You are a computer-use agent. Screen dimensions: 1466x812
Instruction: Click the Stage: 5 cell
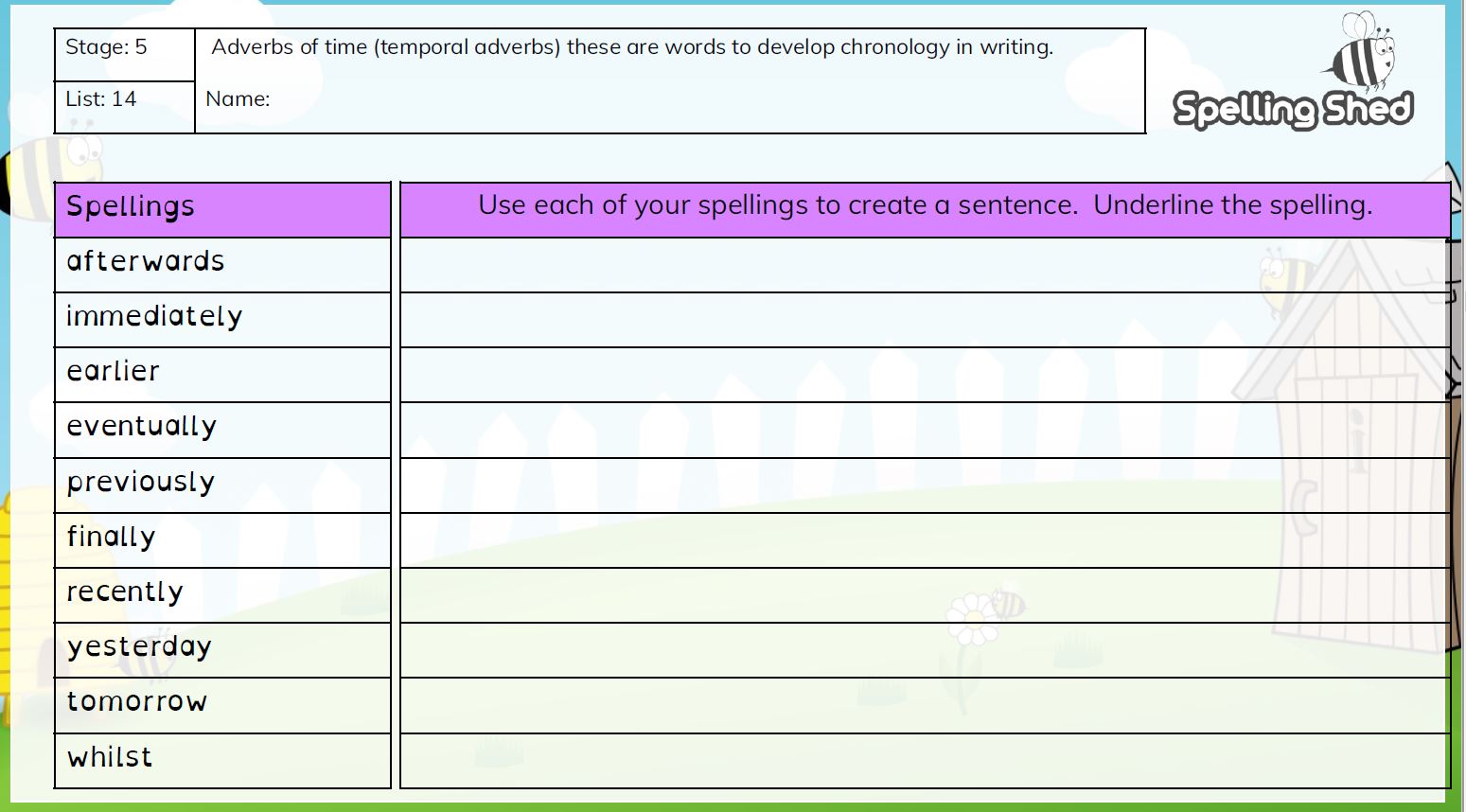124,48
